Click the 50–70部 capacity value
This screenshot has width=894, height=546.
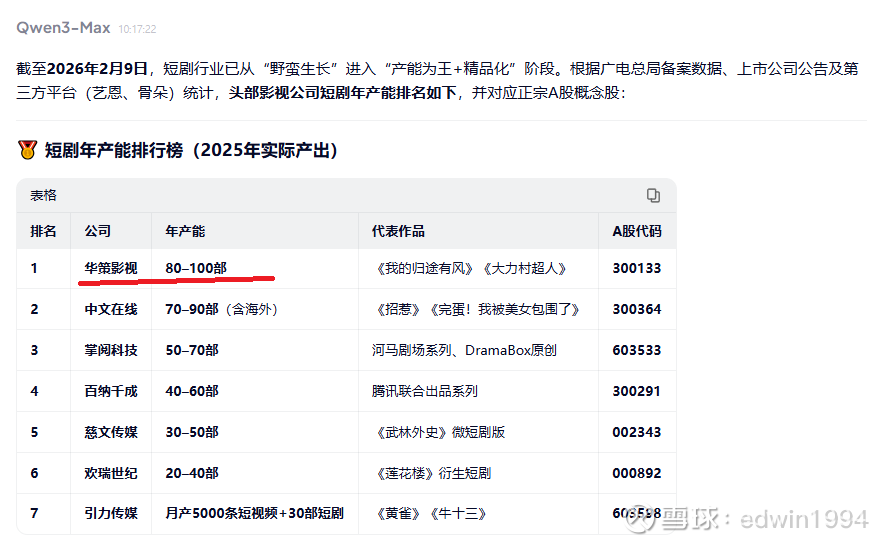tap(192, 350)
